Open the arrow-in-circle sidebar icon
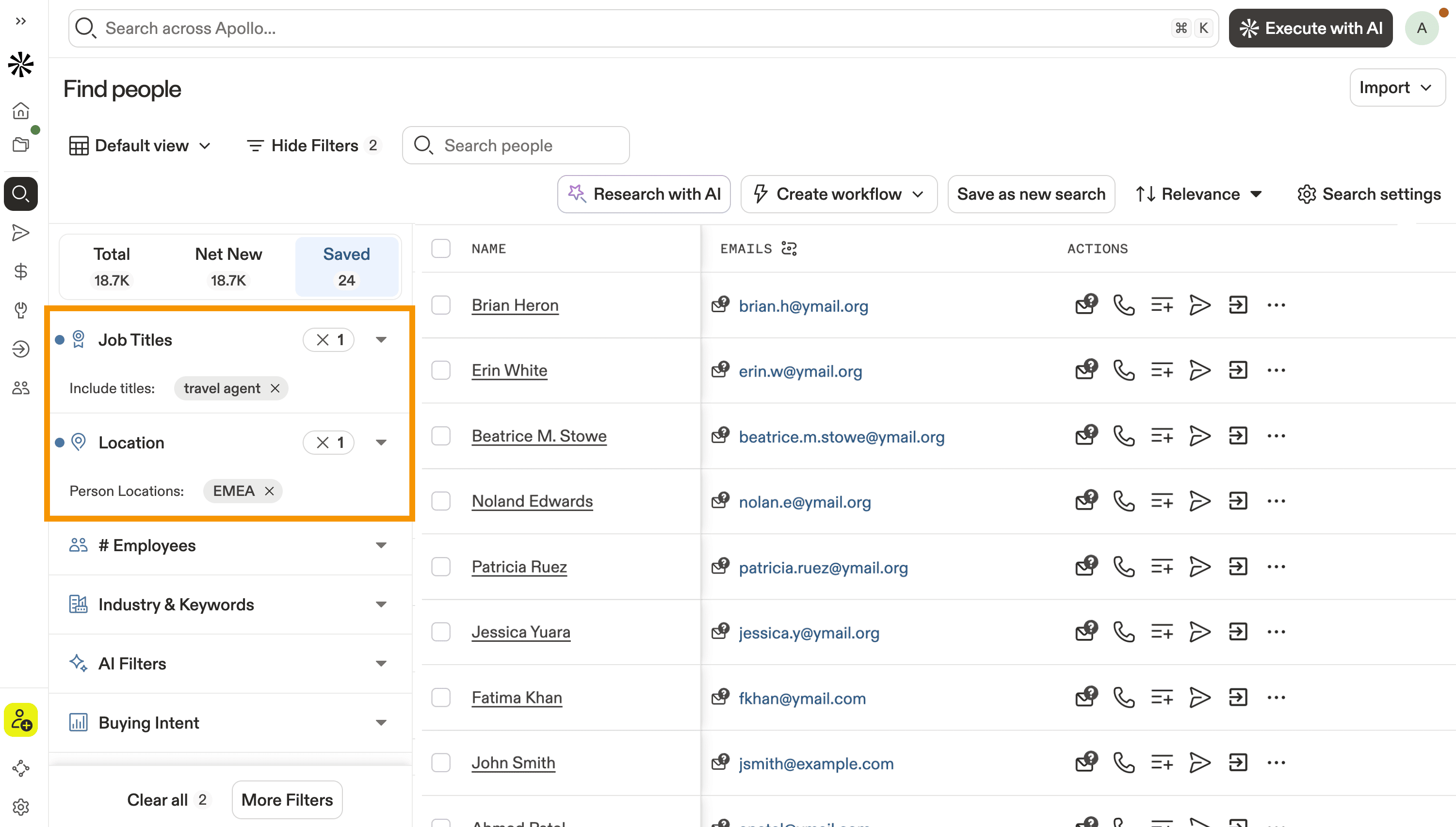The image size is (1456, 827). [x=21, y=349]
